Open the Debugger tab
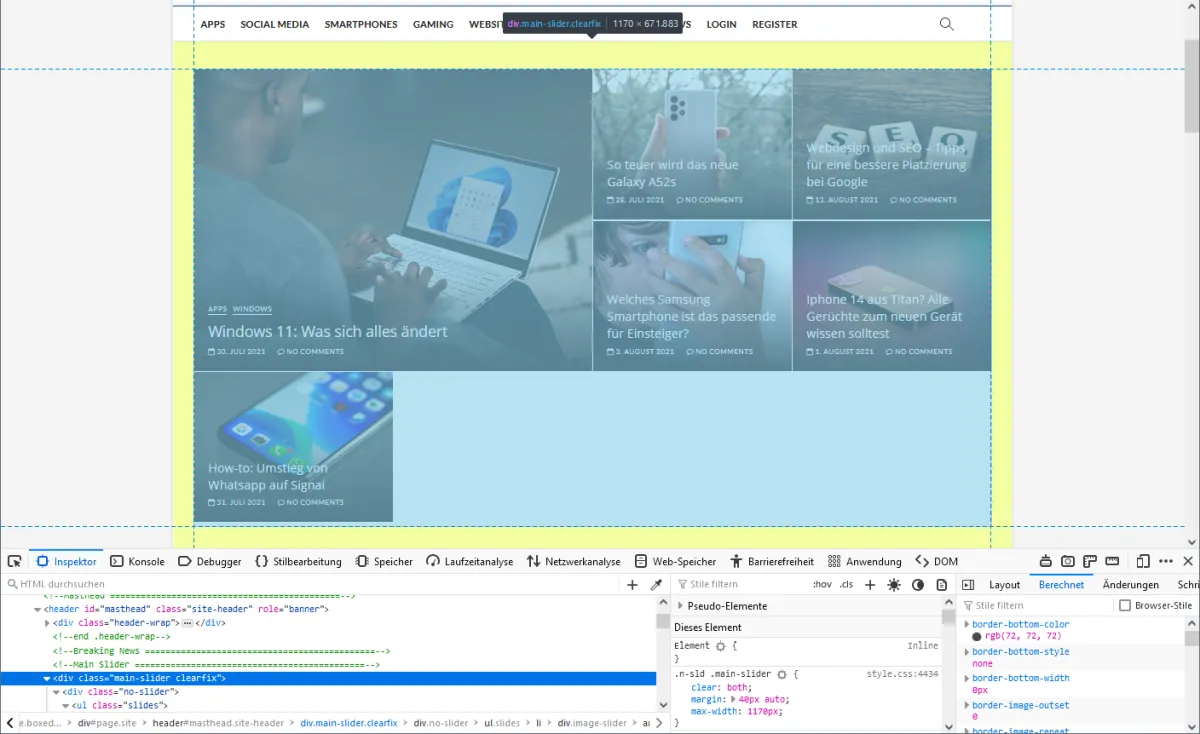This screenshot has width=1200, height=734. 209,562
